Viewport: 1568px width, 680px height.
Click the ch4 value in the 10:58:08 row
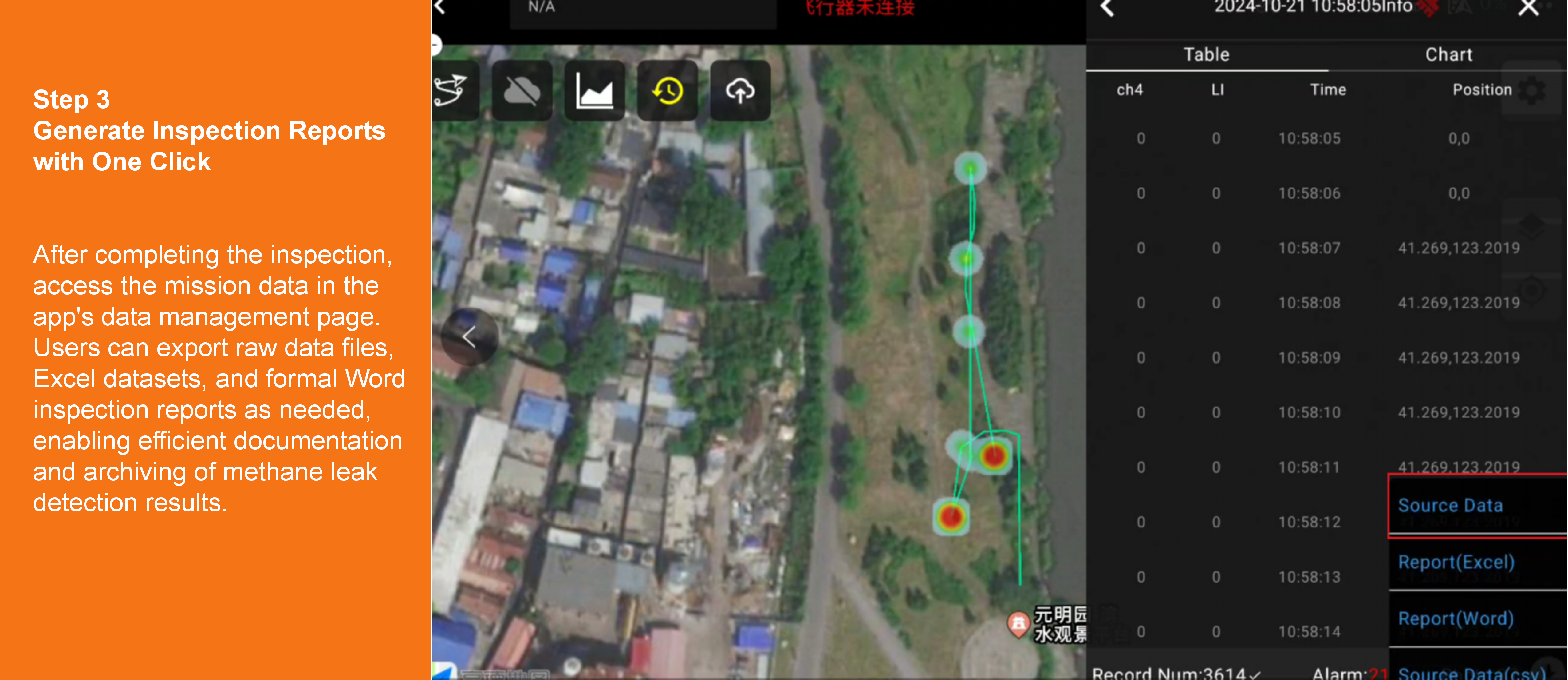pyautogui.click(x=1141, y=303)
